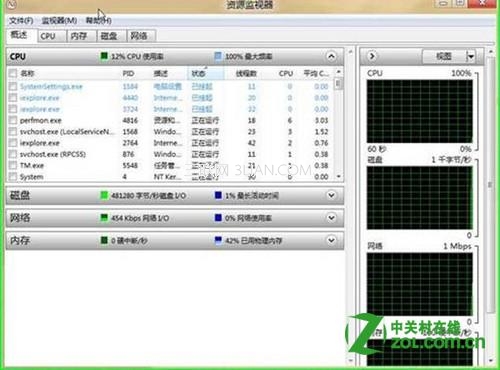500x370 pixels.
Task: Select the TM.exe process name
Action: [x=32, y=166]
